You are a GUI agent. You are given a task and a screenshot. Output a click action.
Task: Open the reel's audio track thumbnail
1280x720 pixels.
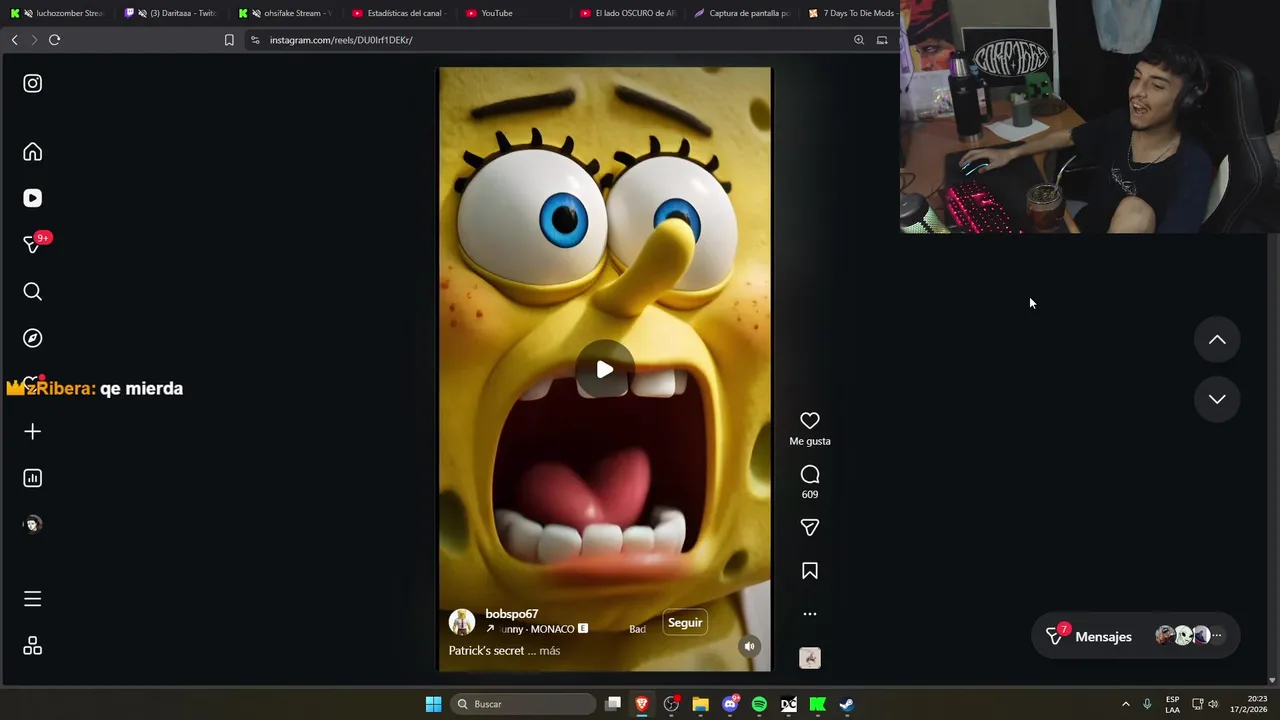click(x=810, y=658)
